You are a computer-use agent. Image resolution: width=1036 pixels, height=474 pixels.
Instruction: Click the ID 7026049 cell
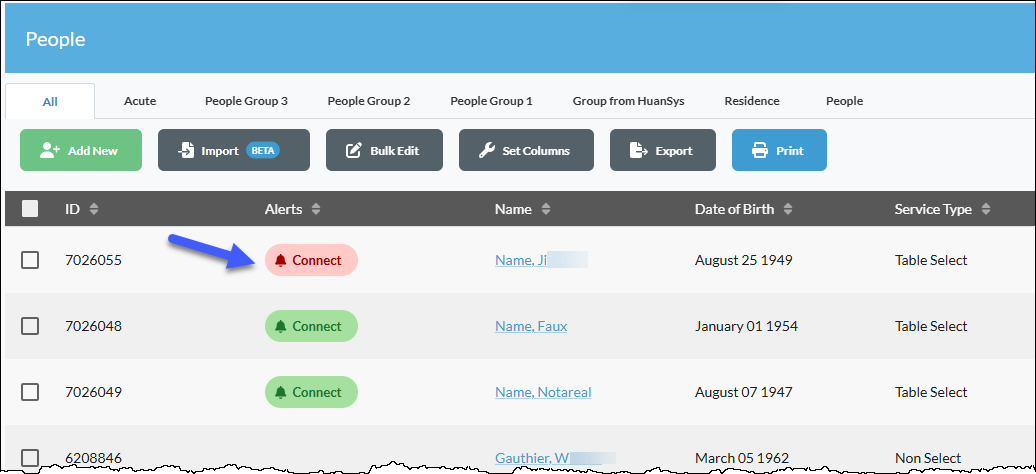click(x=93, y=392)
